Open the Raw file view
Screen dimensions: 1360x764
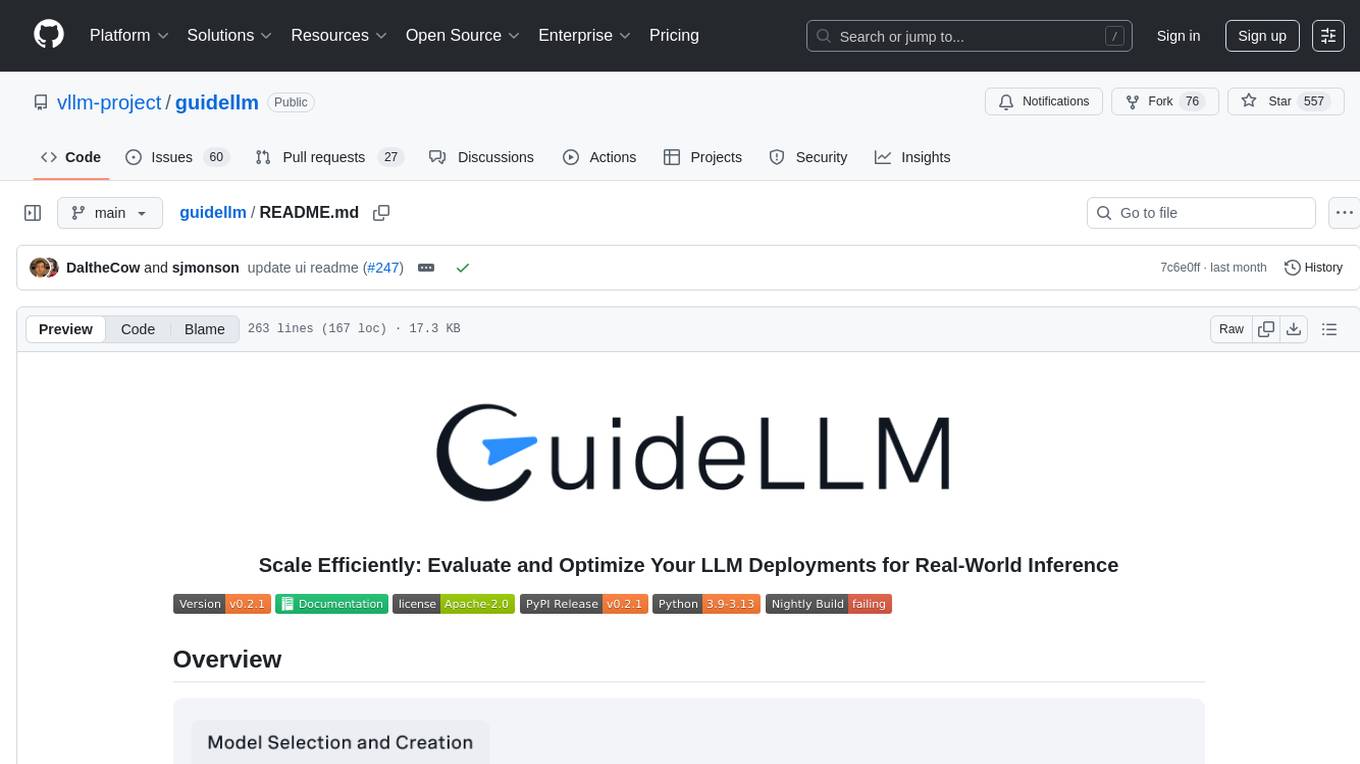tap(1231, 329)
